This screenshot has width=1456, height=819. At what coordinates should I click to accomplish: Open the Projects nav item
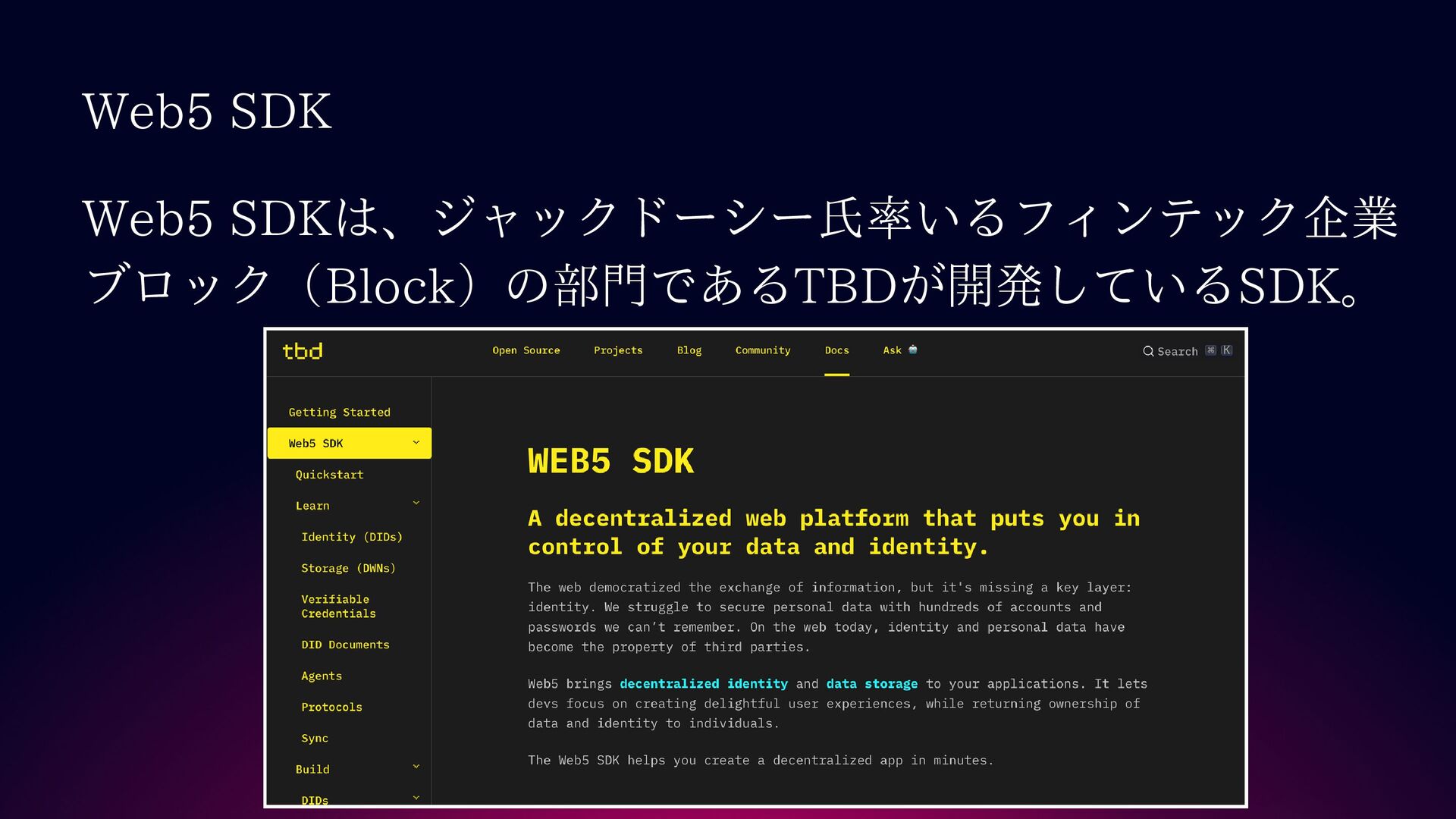click(618, 350)
